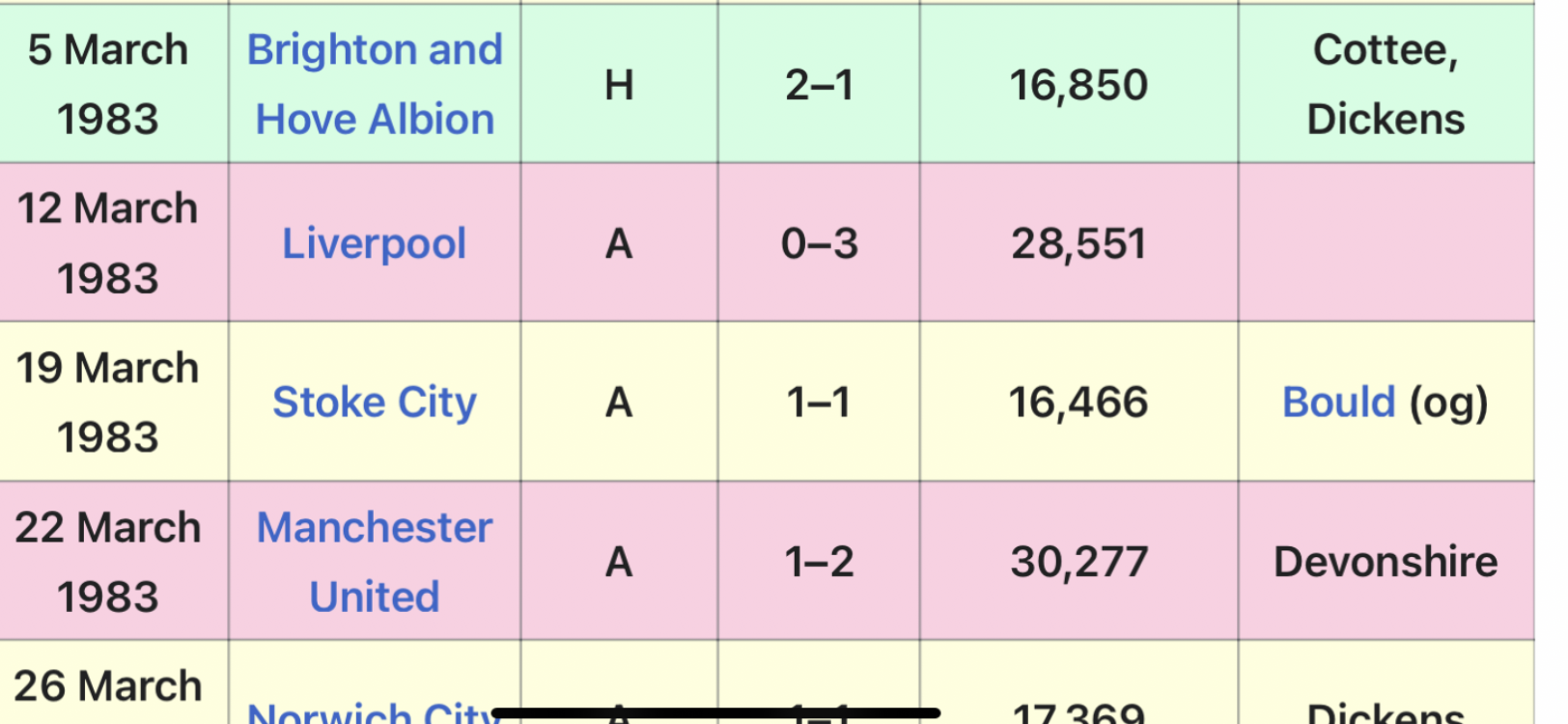The image size is (1568, 724).
Task: Click the 0–3 result cell
Action: point(819,242)
